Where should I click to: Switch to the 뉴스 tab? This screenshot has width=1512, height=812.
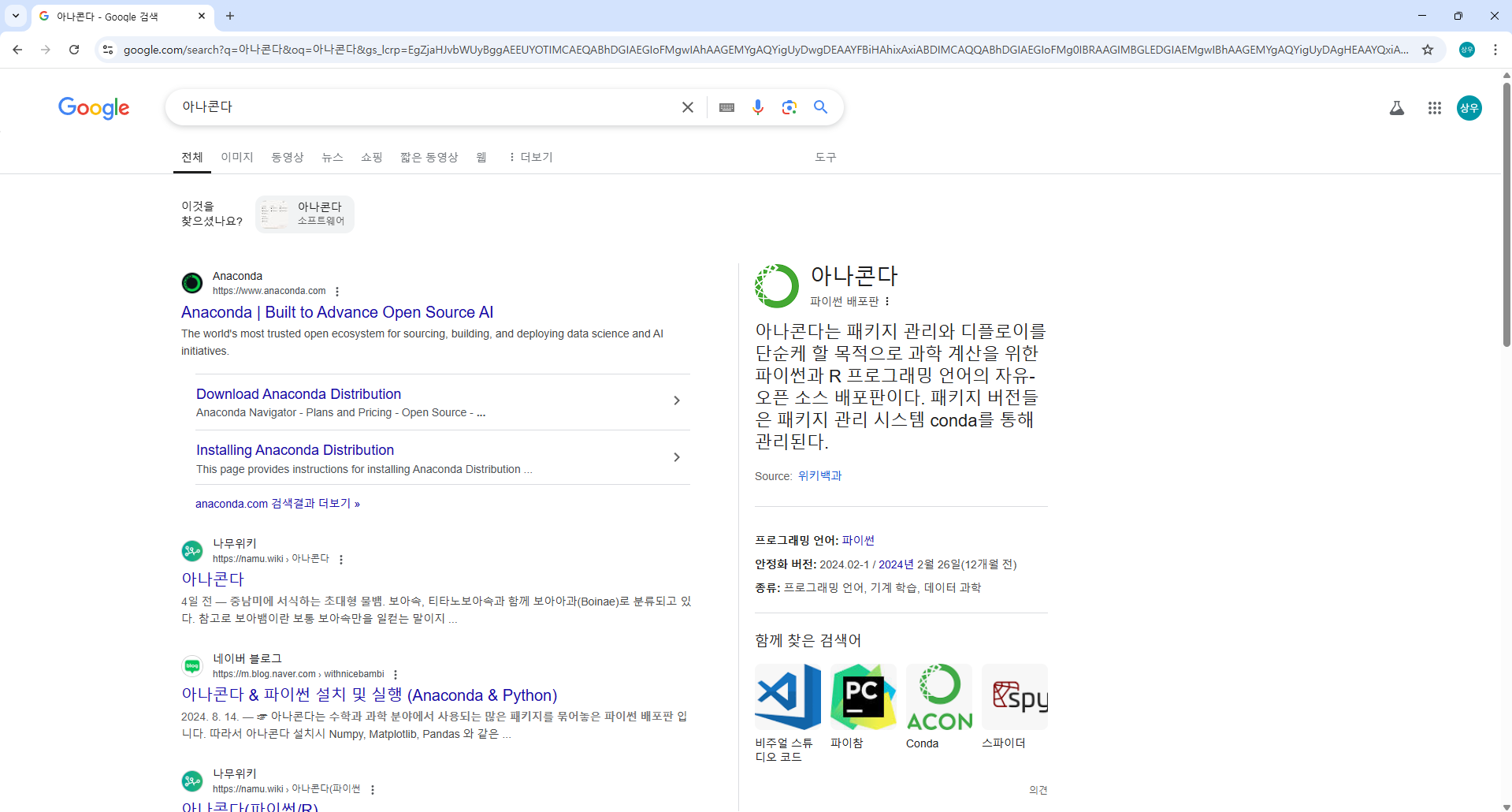pyautogui.click(x=332, y=157)
